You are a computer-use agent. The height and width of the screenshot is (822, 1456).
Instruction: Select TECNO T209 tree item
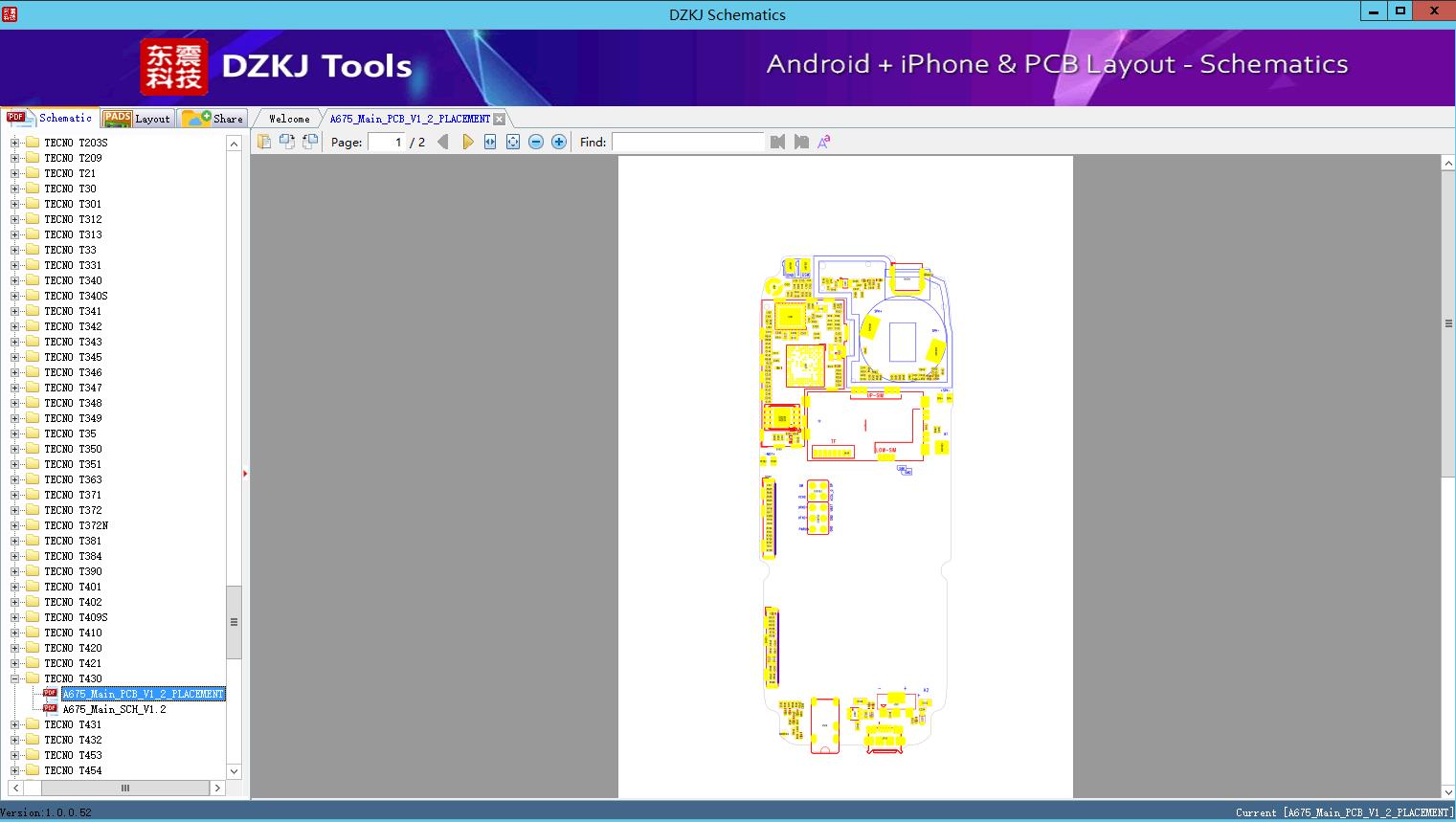73,158
